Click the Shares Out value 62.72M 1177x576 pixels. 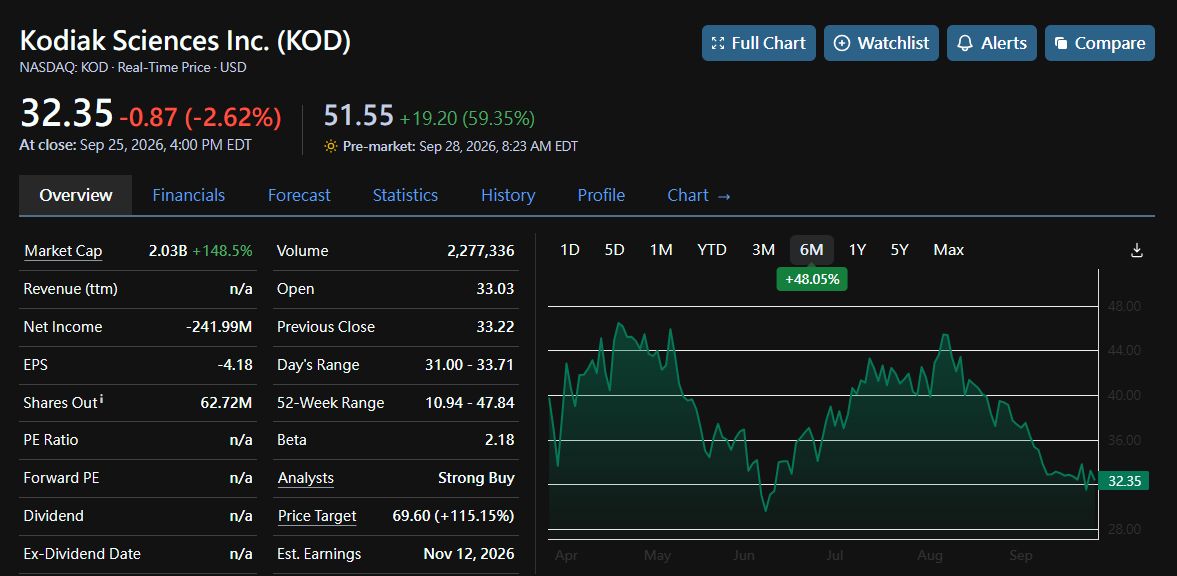[x=227, y=403]
